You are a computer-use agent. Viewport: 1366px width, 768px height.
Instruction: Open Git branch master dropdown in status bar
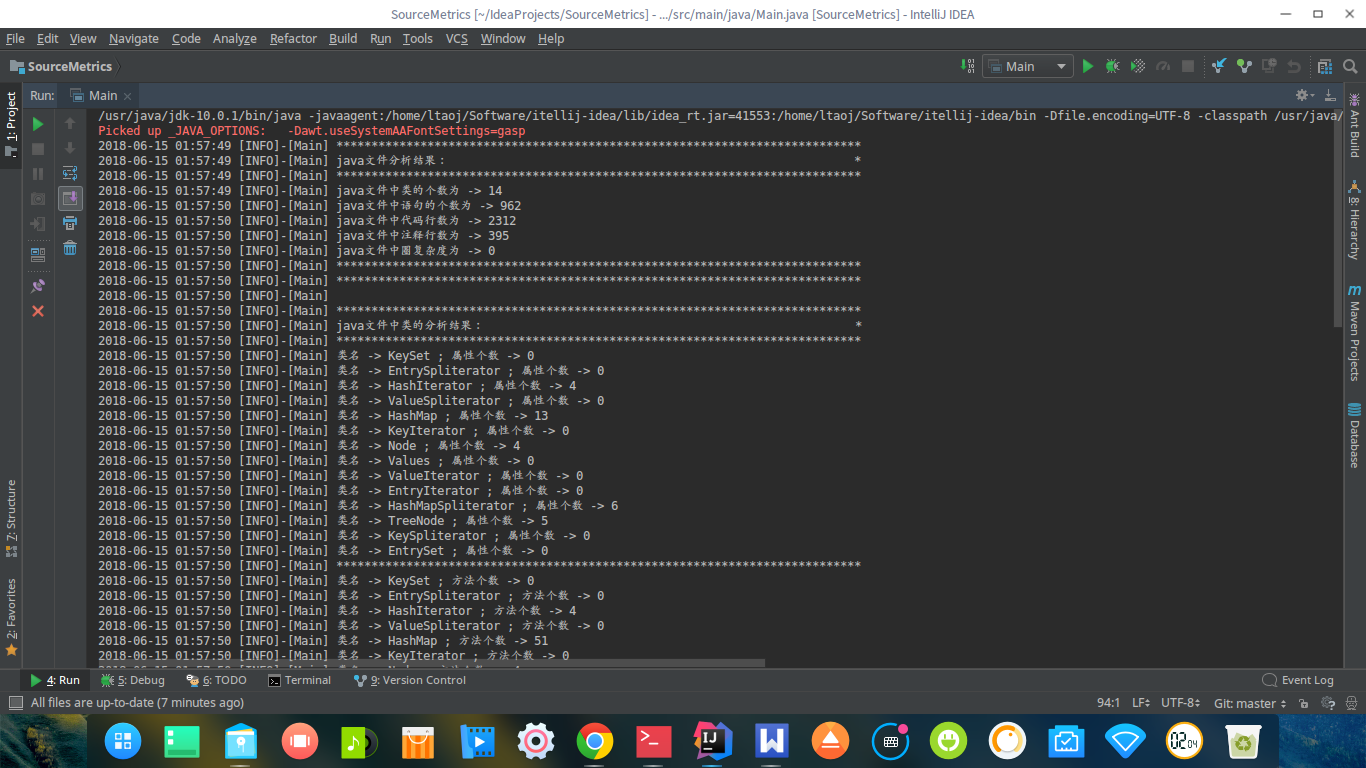pyautogui.click(x=1250, y=703)
